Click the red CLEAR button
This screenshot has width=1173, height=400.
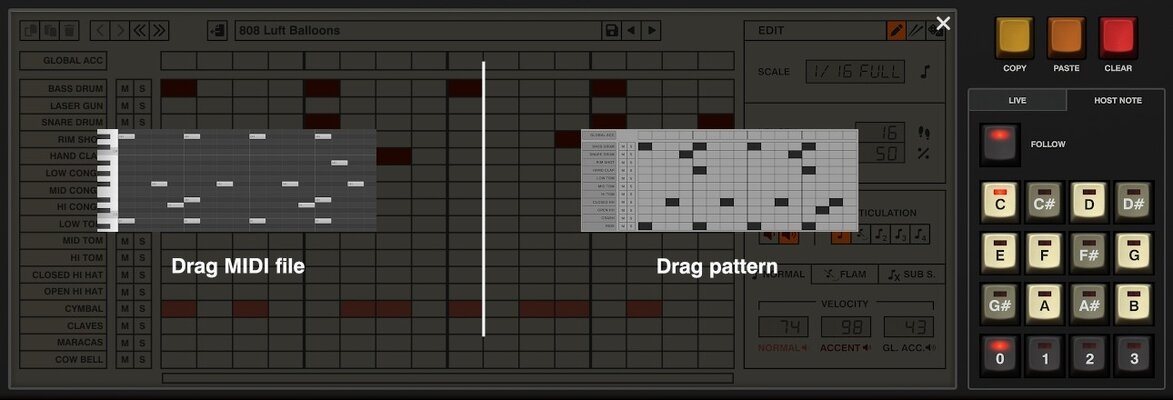(1118, 38)
